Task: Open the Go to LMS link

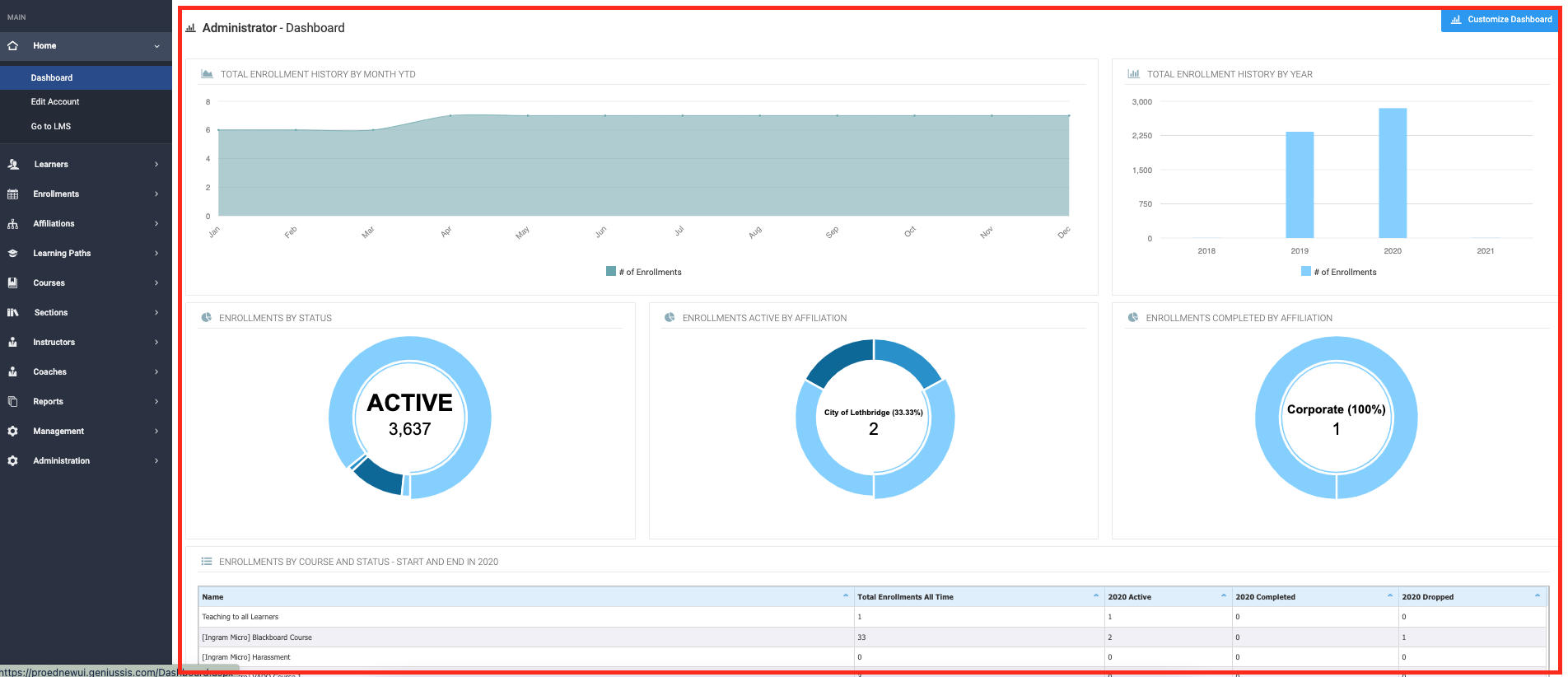Action: (x=51, y=126)
